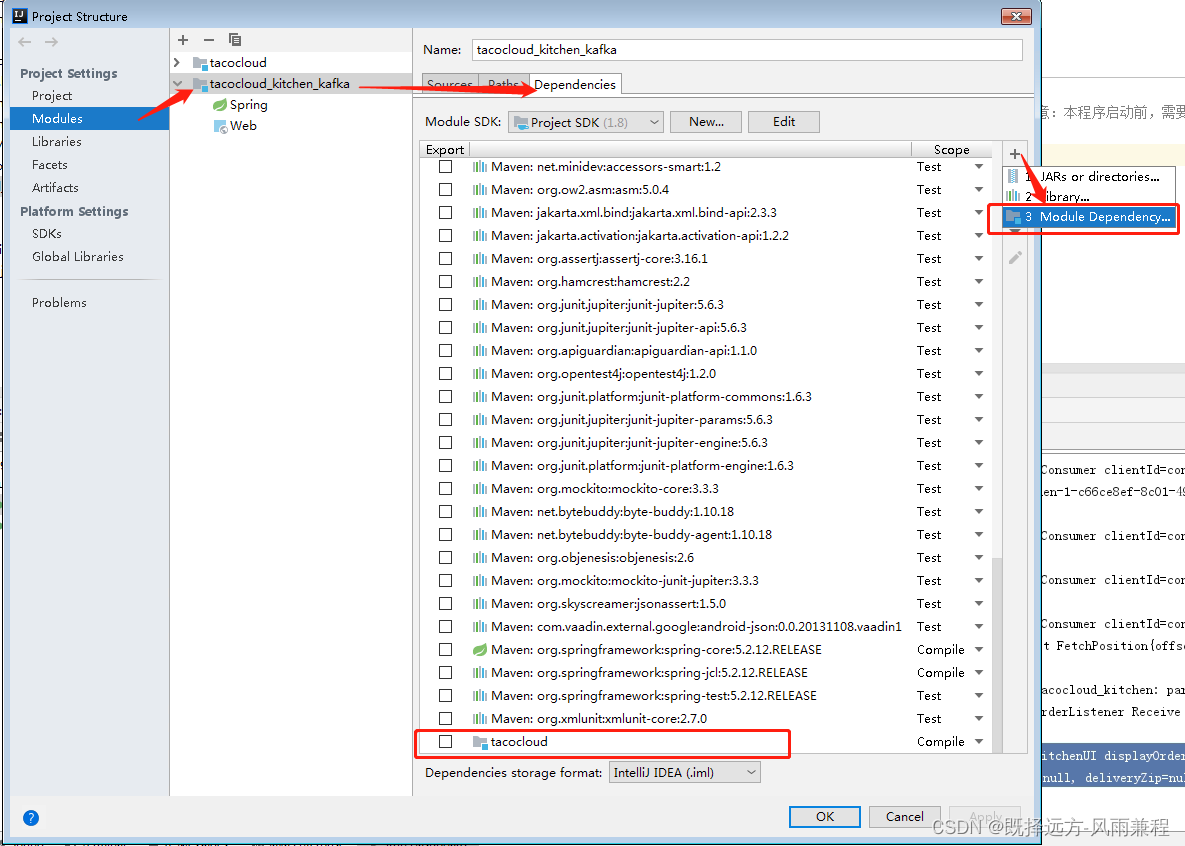This screenshot has height=846, width=1185.
Task: Click the spring-core dependency leaf icon
Action: tap(479, 649)
